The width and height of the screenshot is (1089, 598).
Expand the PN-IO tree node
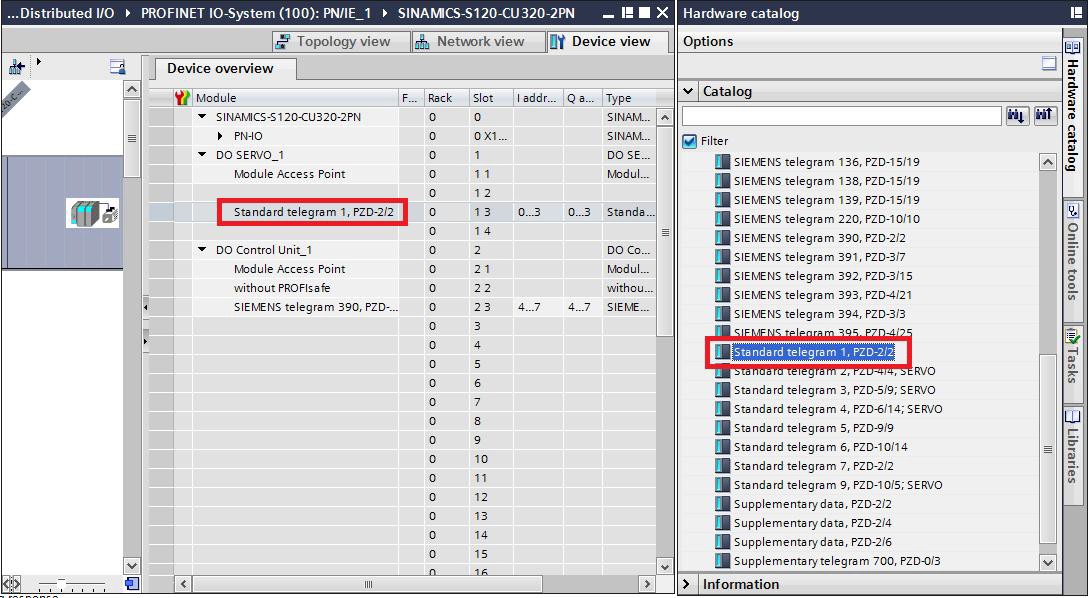(x=220, y=136)
